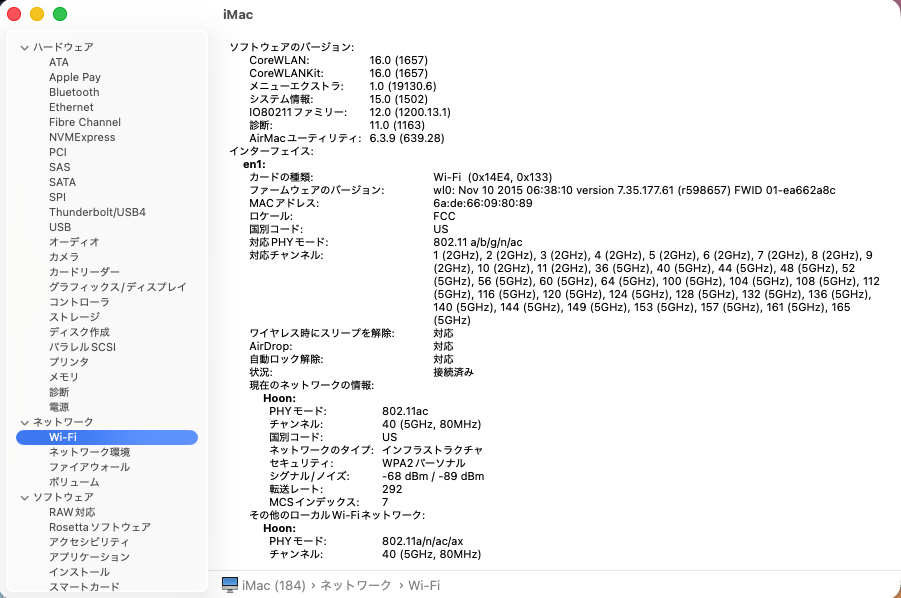
Task: Collapse the ハードウェア section
Action: 24,48
